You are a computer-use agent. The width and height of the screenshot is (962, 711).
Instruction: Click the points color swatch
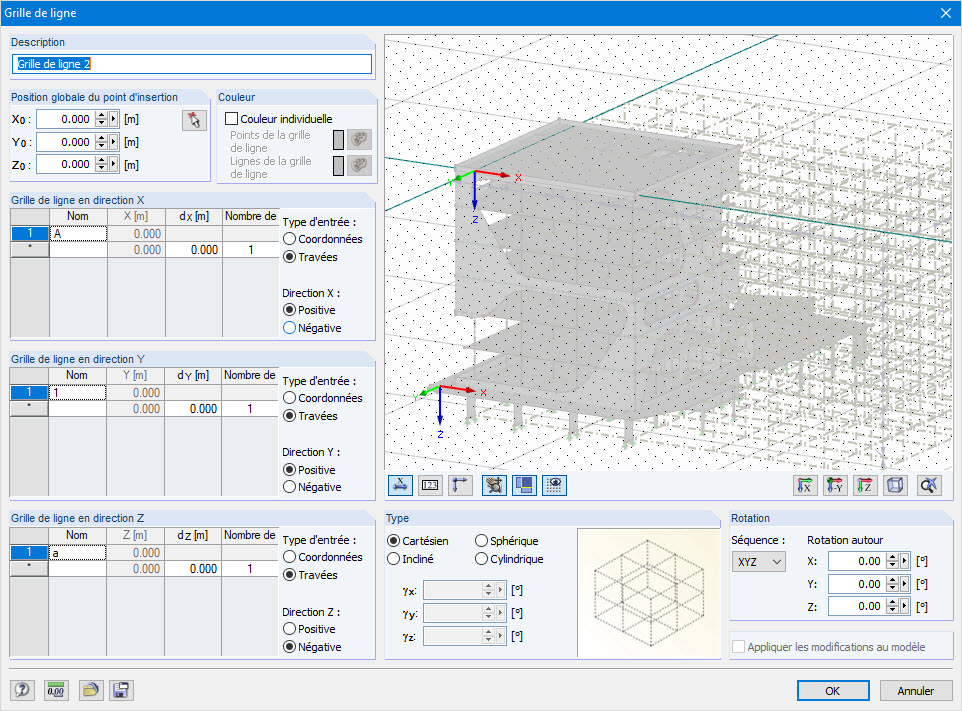pyautogui.click(x=338, y=139)
